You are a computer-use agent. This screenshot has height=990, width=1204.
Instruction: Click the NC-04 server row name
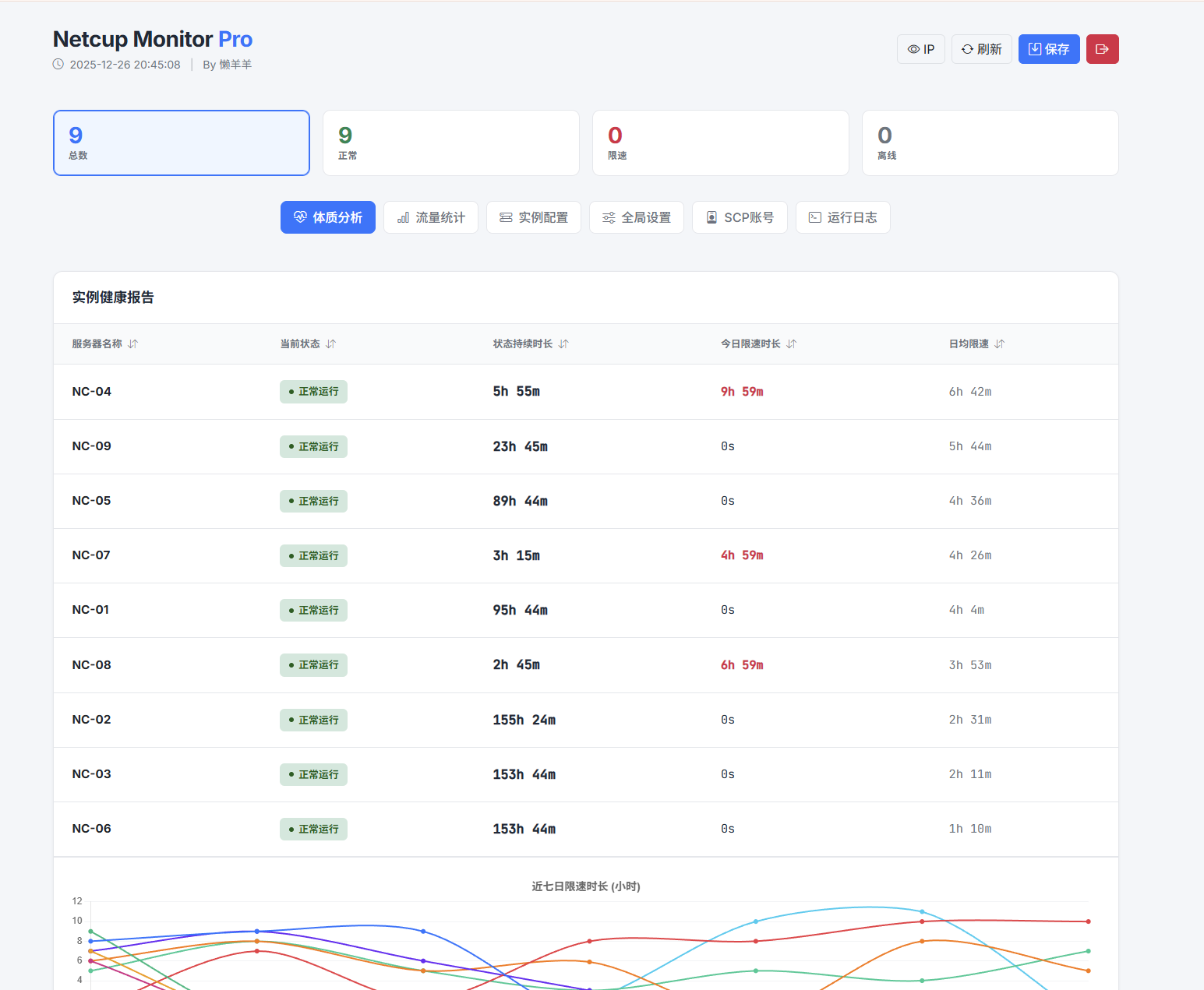(x=92, y=392)
